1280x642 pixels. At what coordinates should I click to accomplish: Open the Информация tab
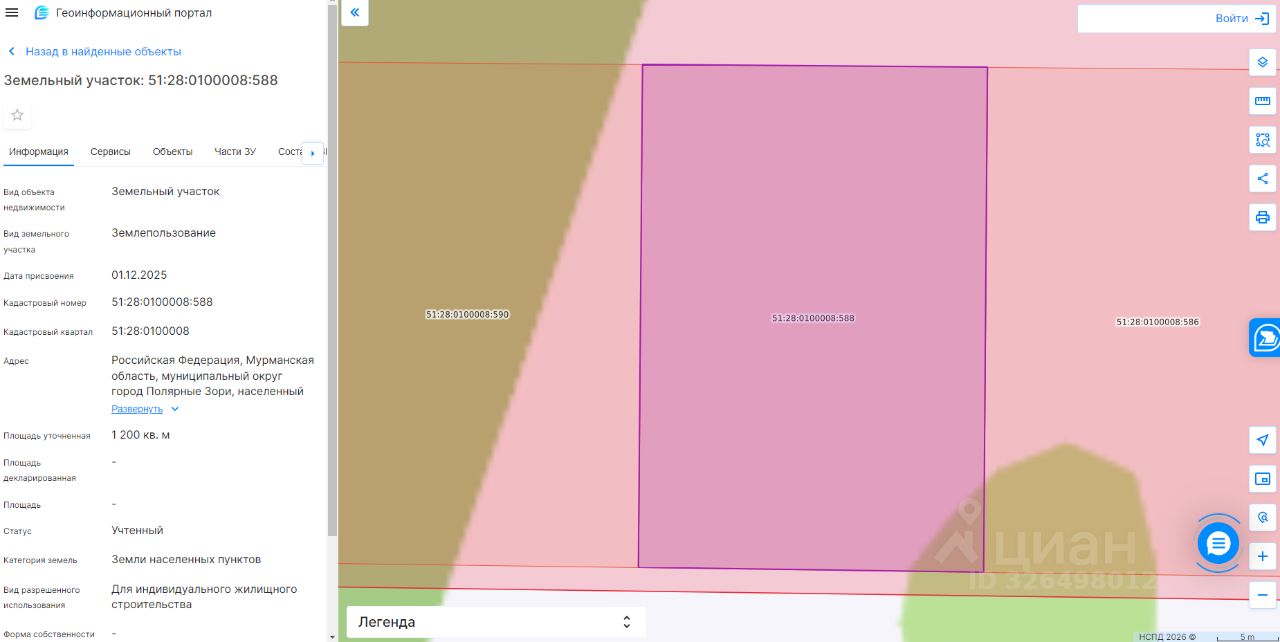39,152
